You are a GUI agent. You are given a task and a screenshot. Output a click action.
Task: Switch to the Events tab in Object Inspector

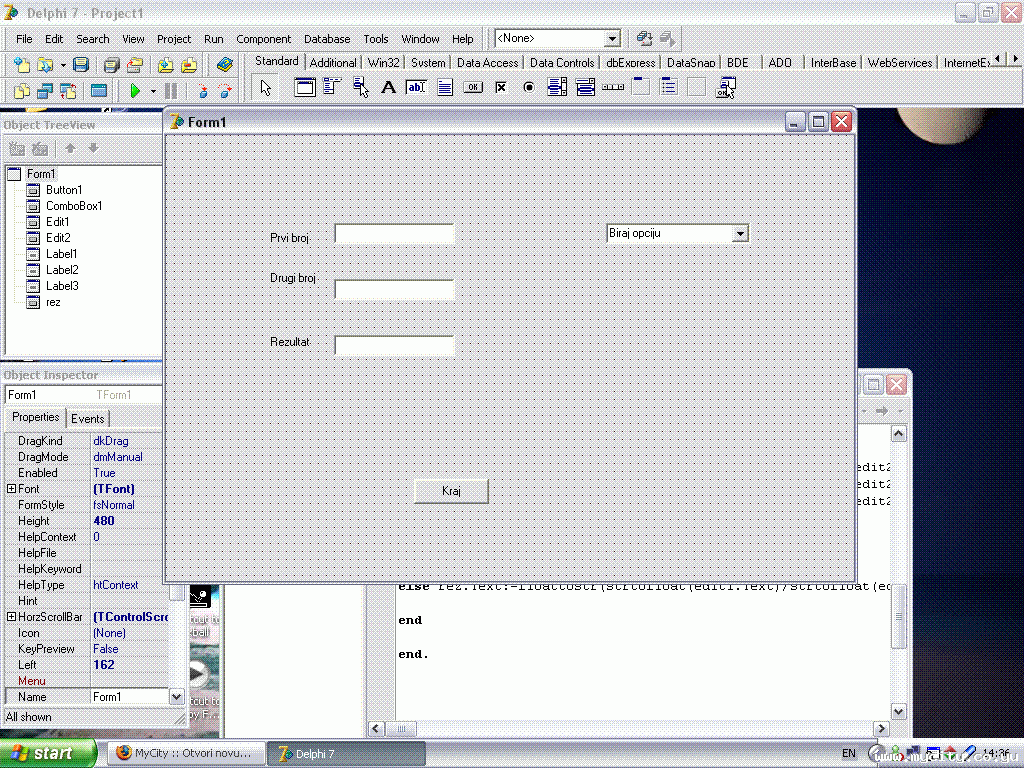click(88, 419)
